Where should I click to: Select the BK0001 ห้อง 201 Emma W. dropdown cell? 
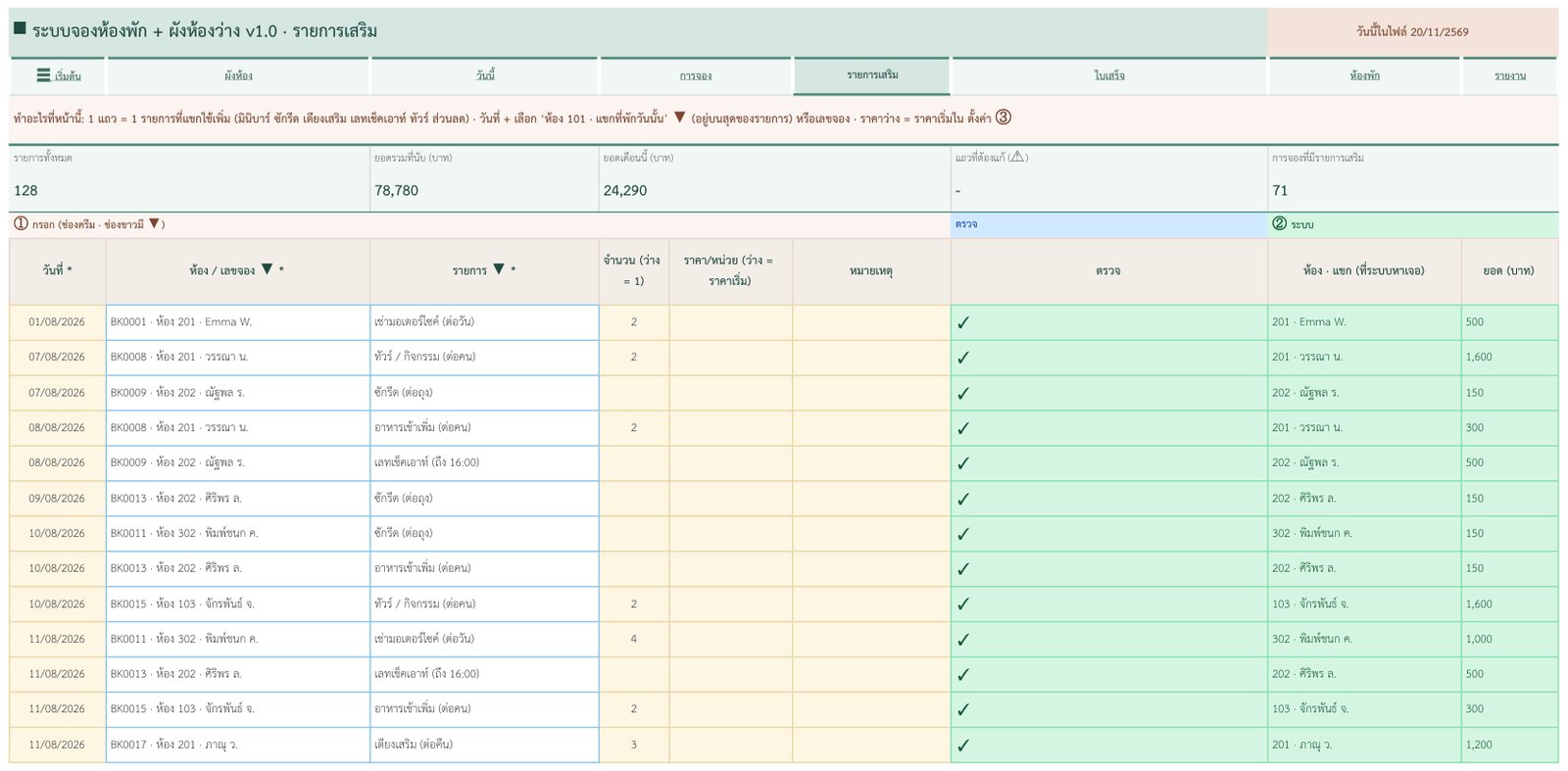tap(238, 322)
